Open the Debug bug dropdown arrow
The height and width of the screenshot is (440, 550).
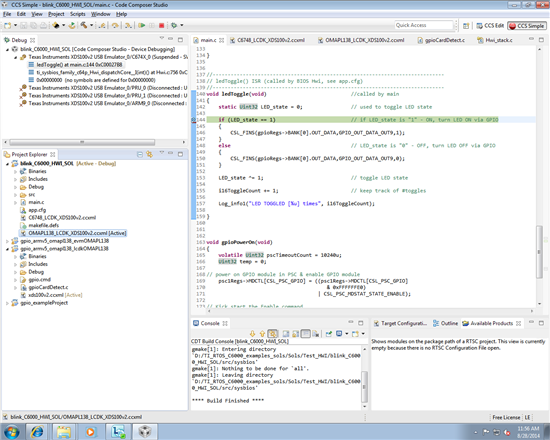[x=181, y=25]
